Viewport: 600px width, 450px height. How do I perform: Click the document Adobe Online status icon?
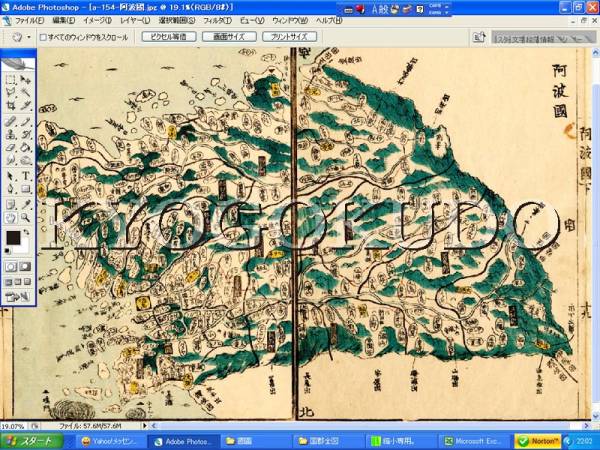(35, 426)
